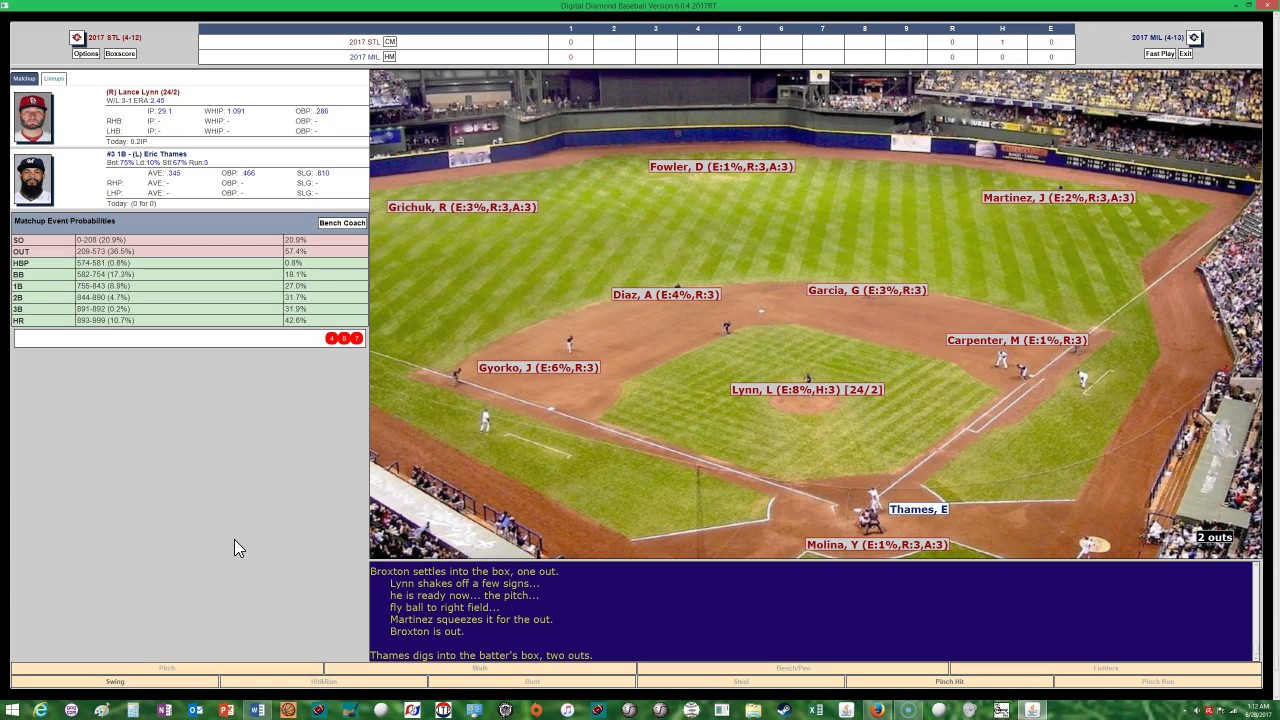Click the Pinch Hit button
Screen dimensions: 1280x720
coord(949,682)
